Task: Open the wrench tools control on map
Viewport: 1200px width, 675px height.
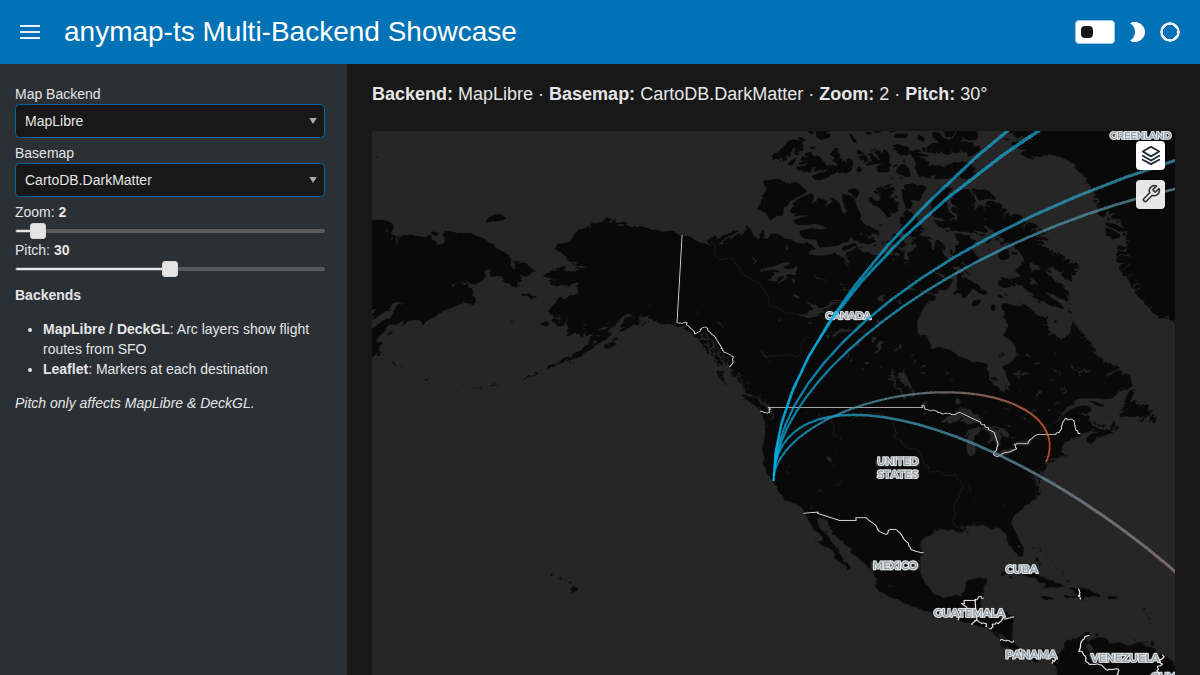Action: click(1150, 194)
